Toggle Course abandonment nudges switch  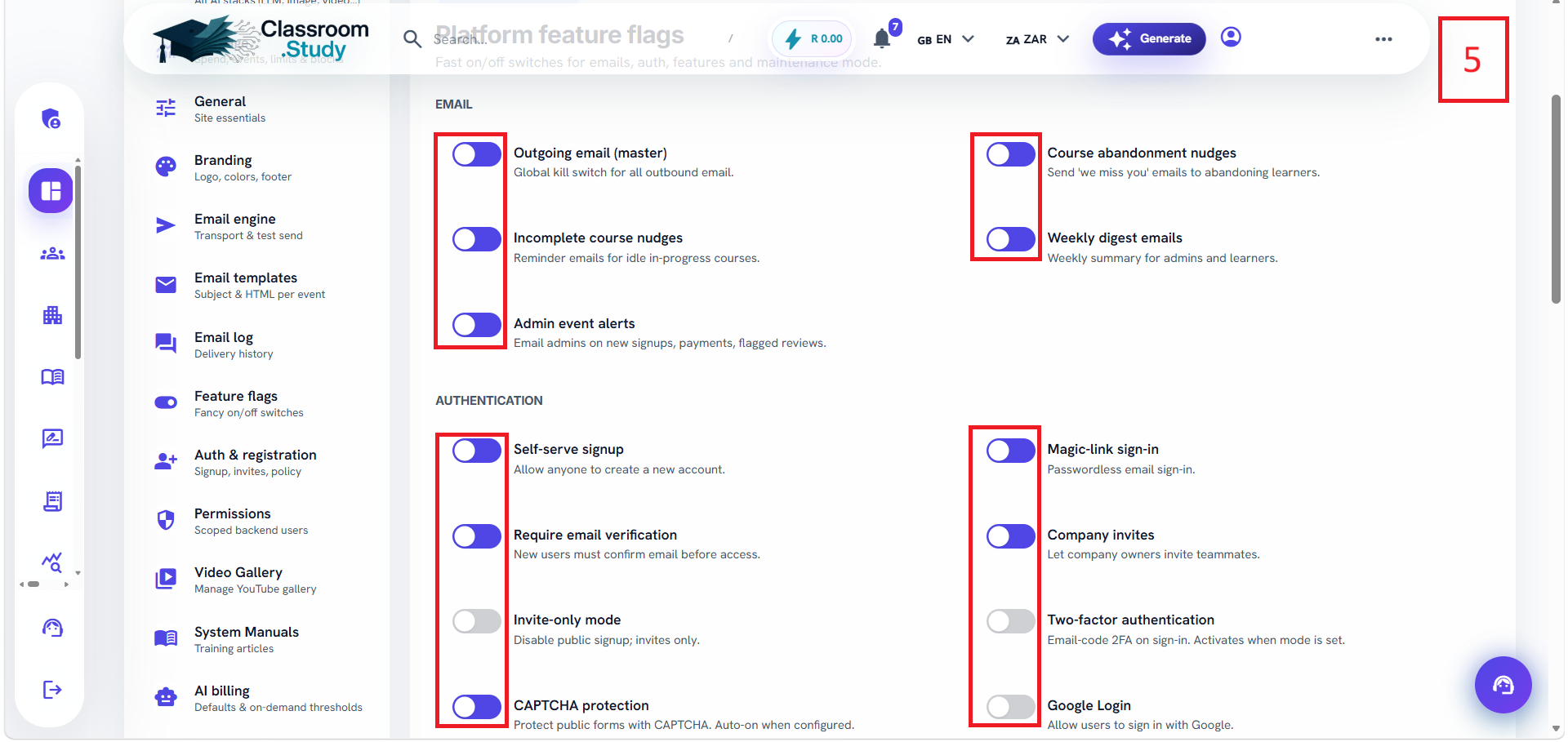[1011, 154]
